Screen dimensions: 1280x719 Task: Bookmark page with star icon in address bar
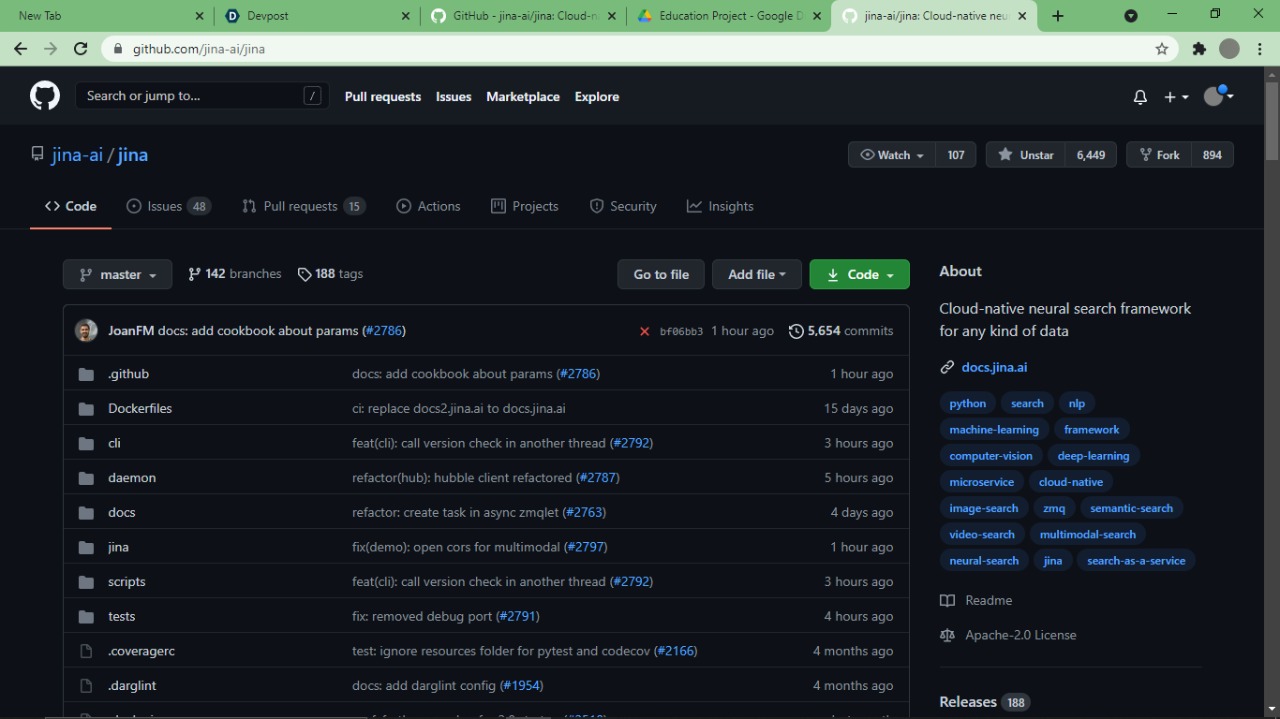1162,48
